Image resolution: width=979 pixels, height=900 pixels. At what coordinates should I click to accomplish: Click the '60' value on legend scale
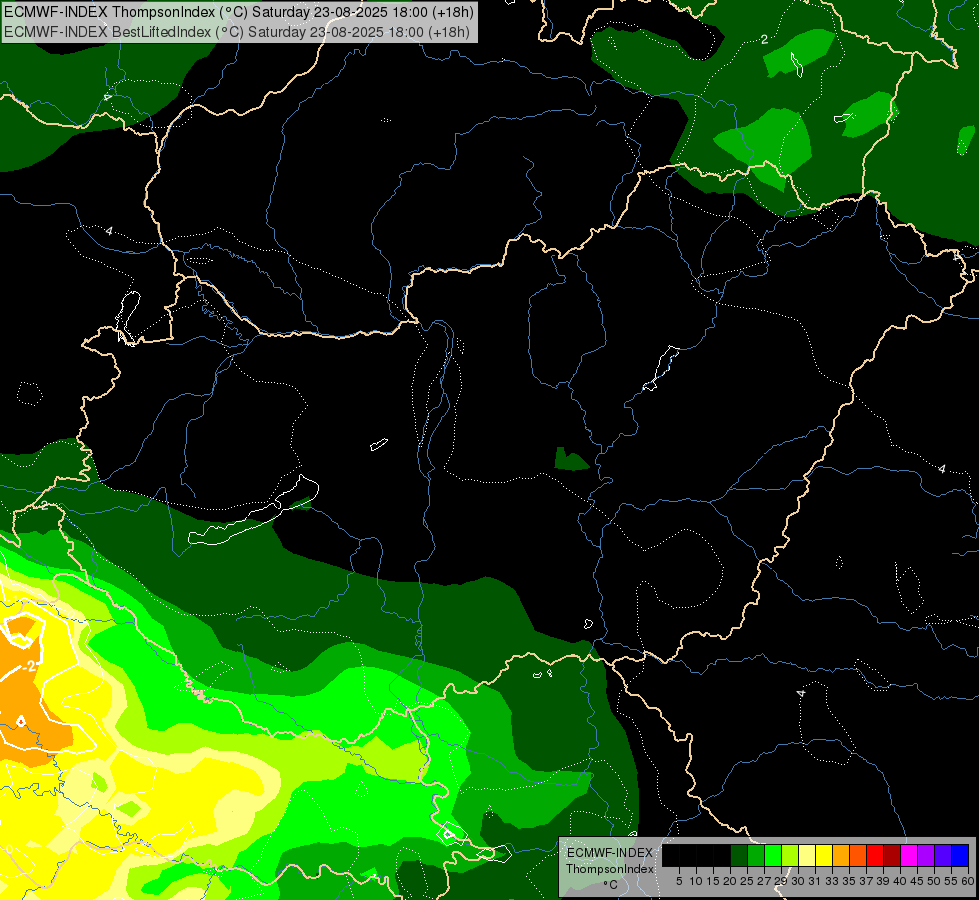(x=968, y=881)
